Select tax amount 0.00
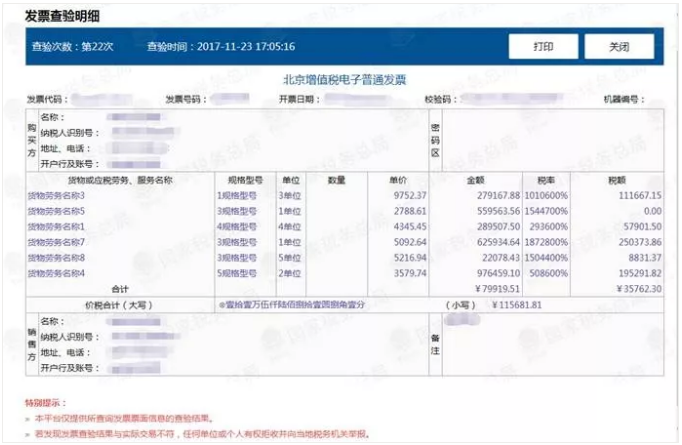This screenshot has width=682, height=445. click(x=653, y=211)
